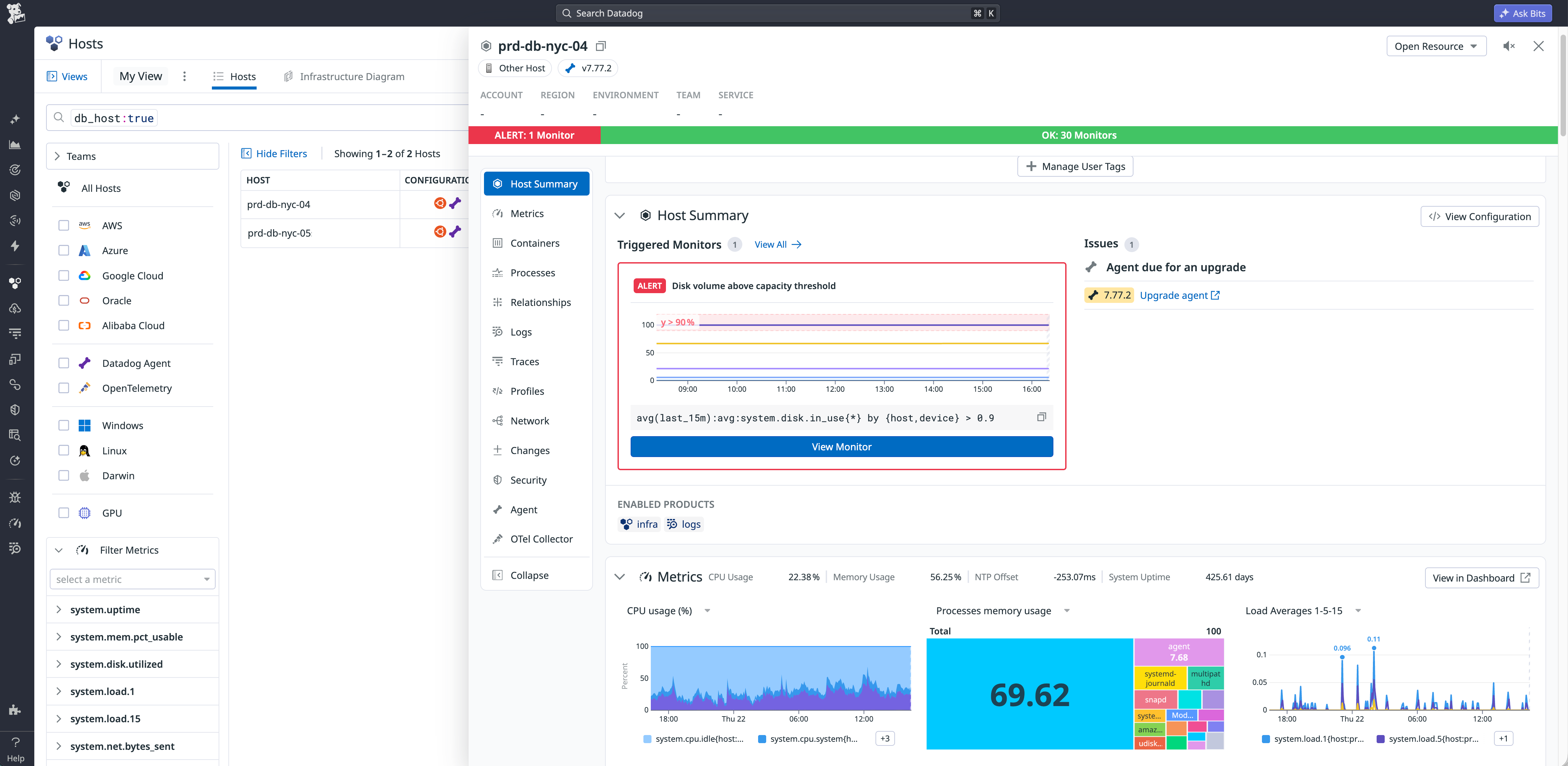Close the host side panel
Screen dimensions: 1568x766
1538,46
